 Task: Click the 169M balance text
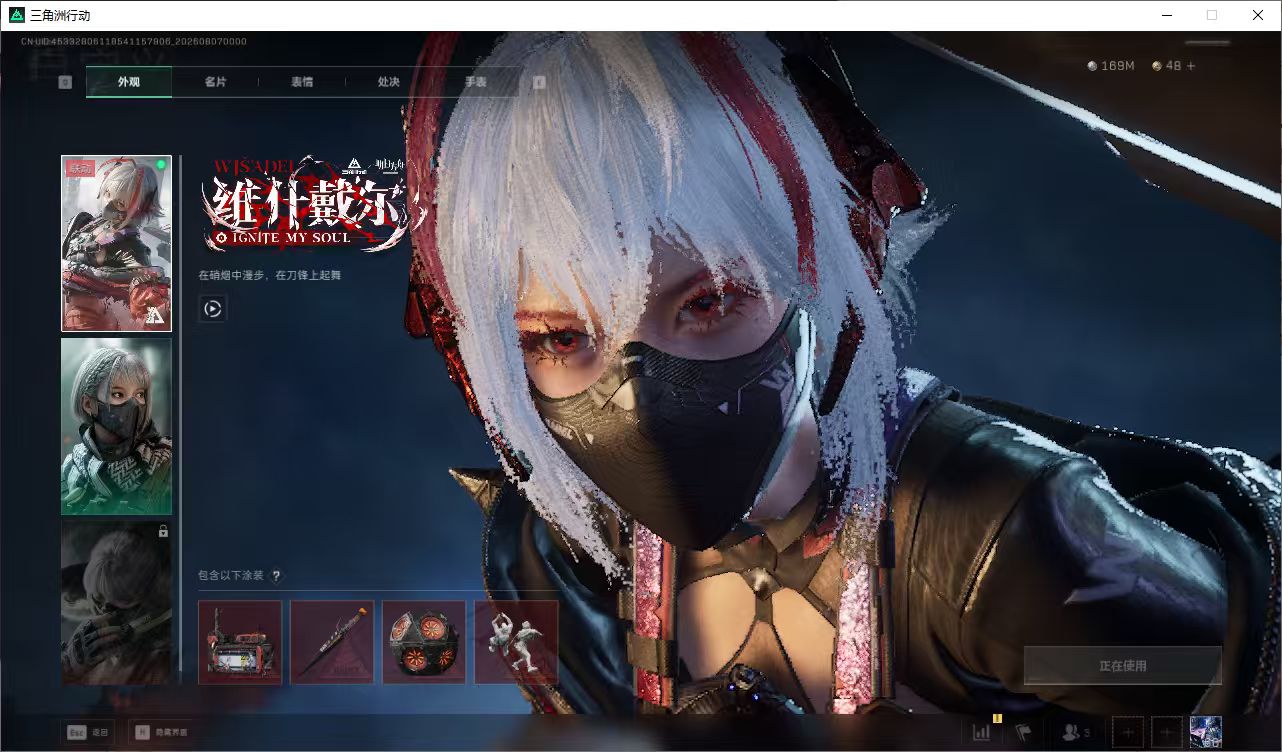click(1118, 66)
